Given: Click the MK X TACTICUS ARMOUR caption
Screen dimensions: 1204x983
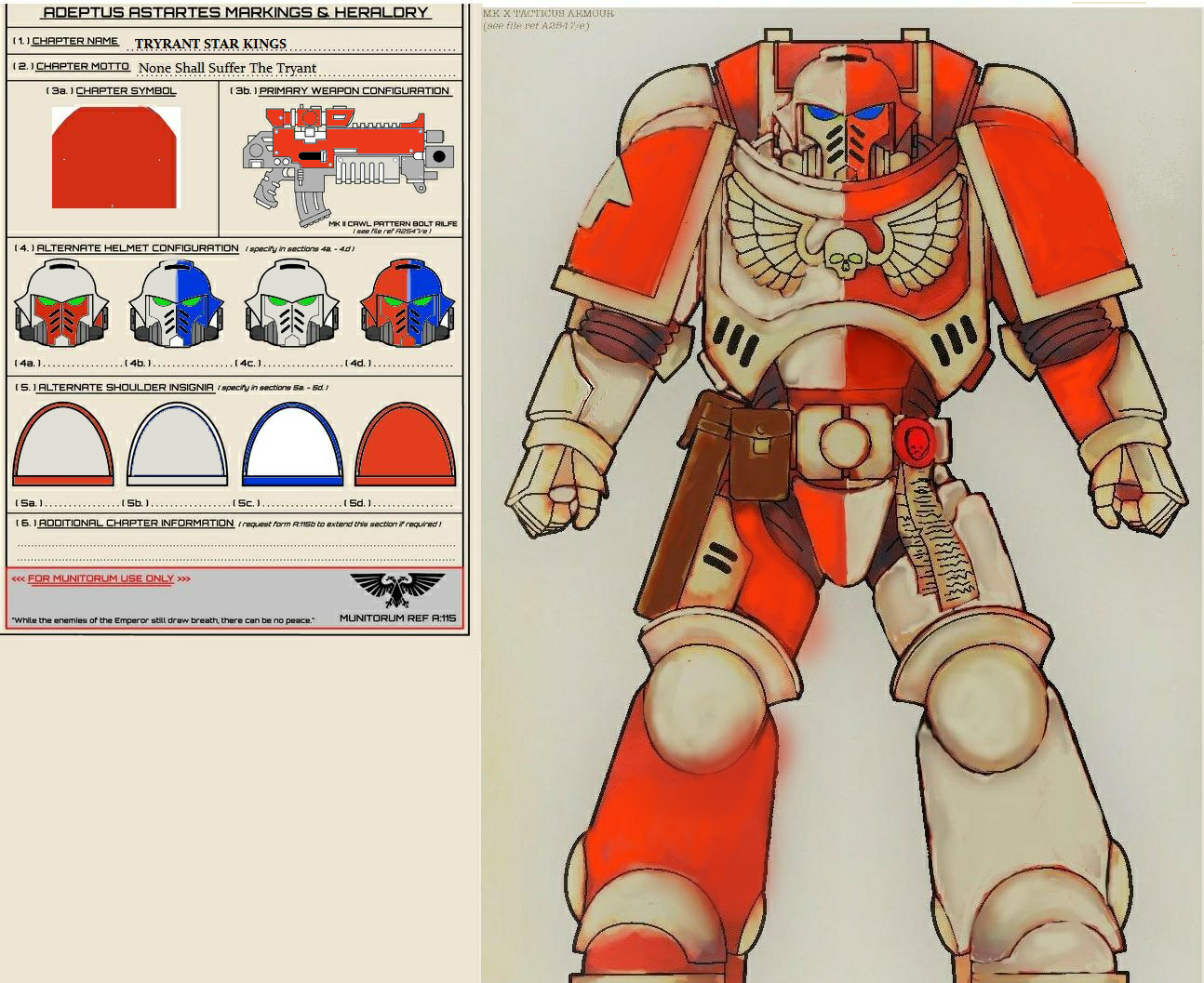Looking at the screenshot, I should point(548,14).
